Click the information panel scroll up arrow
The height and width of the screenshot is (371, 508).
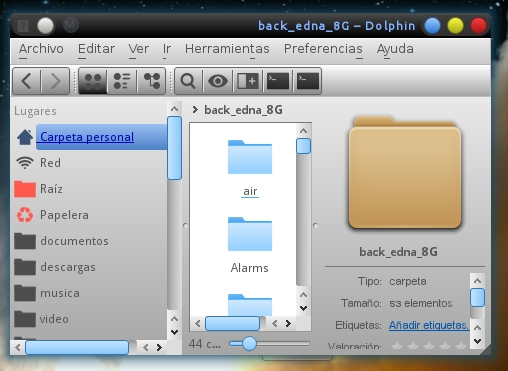(477, 281)
